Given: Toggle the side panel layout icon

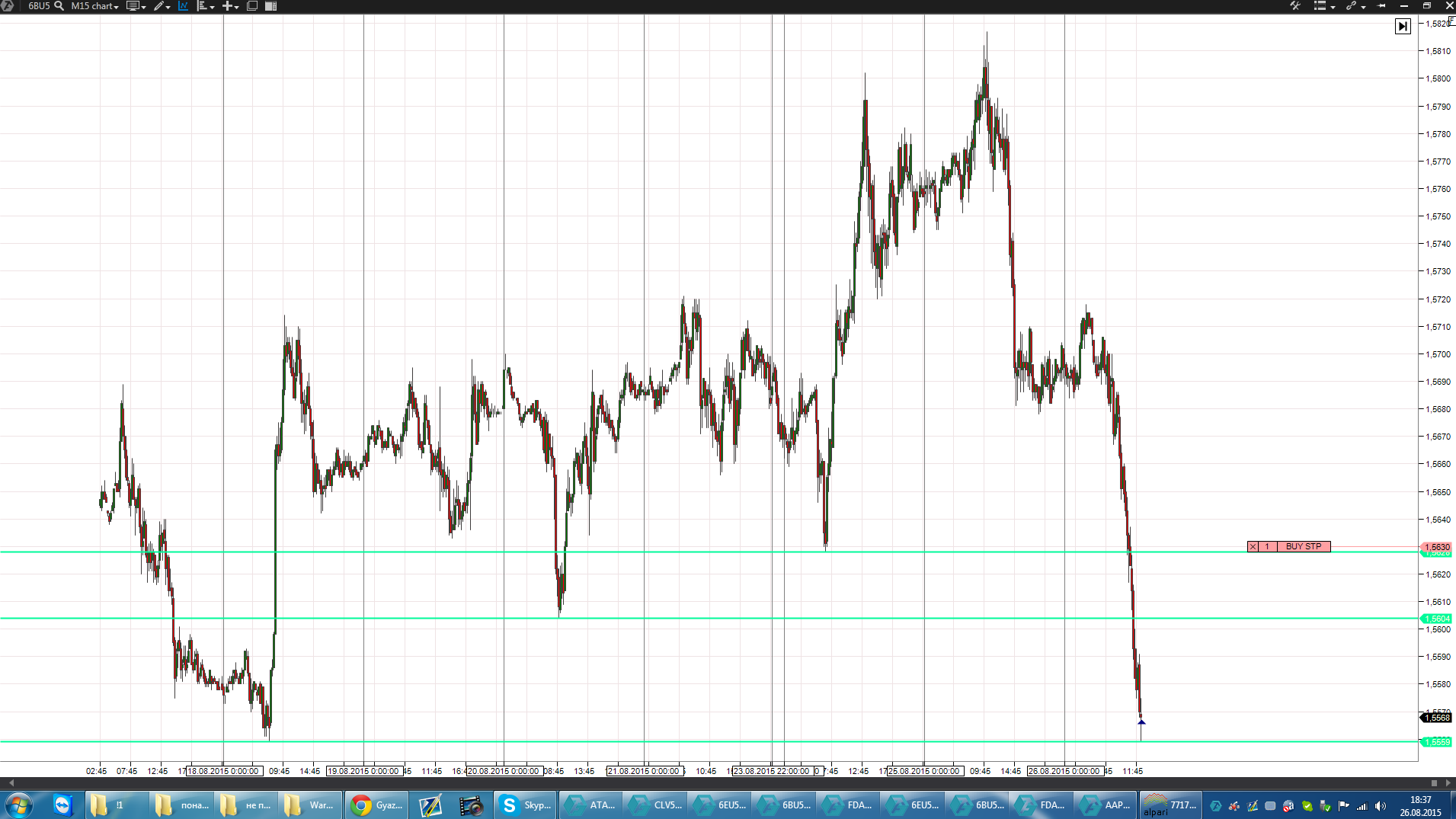Looking at the screenshot, I should tap(270, 6).
